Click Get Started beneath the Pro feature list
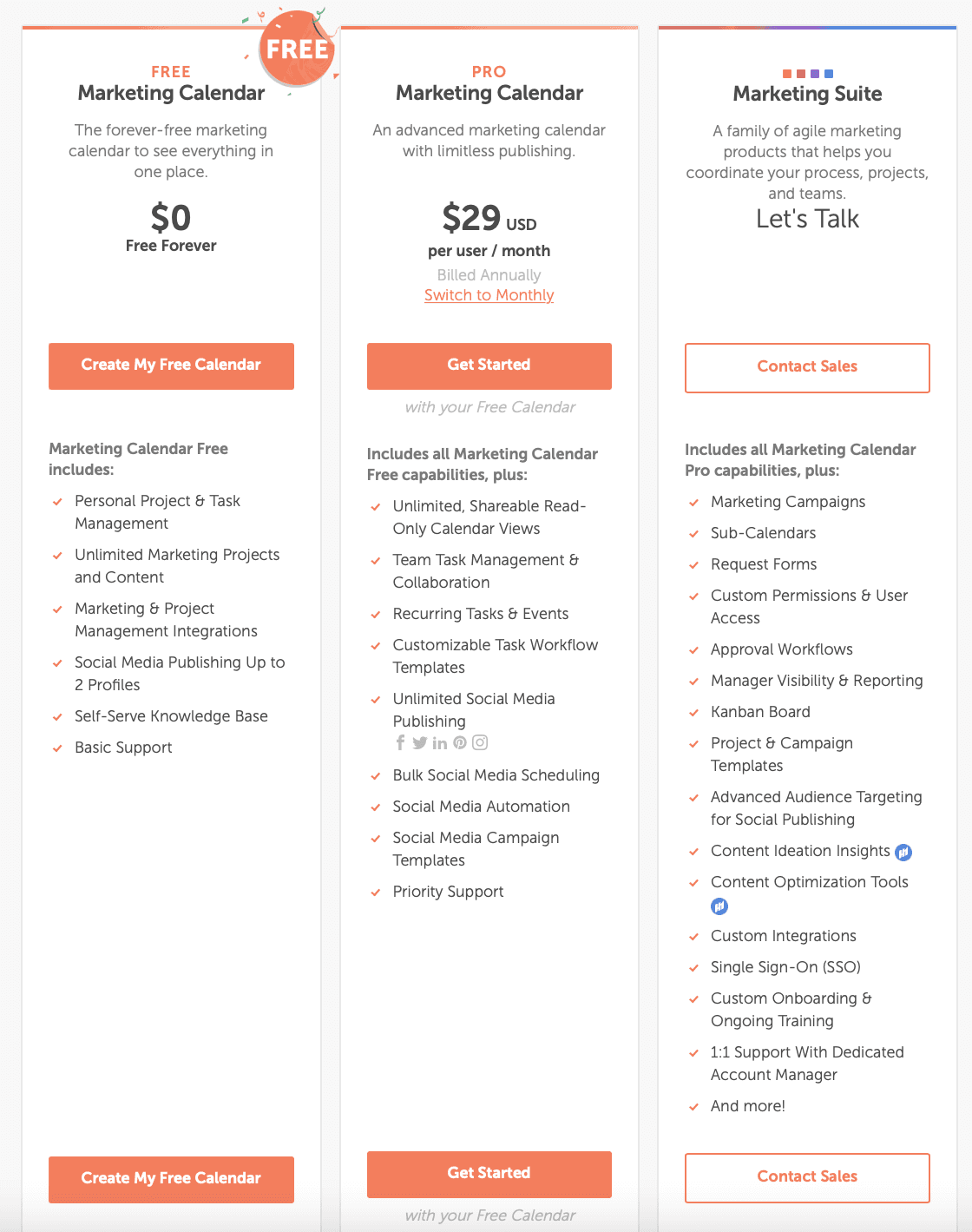Viewport: 972px width, 1232px height. 489,1173
